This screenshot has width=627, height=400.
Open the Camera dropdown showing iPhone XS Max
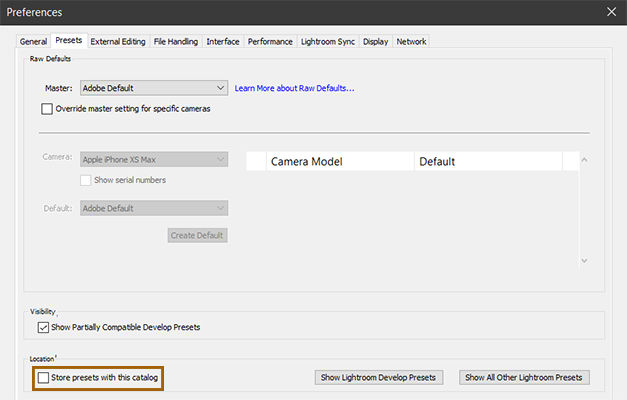click(x=154, y=159)
